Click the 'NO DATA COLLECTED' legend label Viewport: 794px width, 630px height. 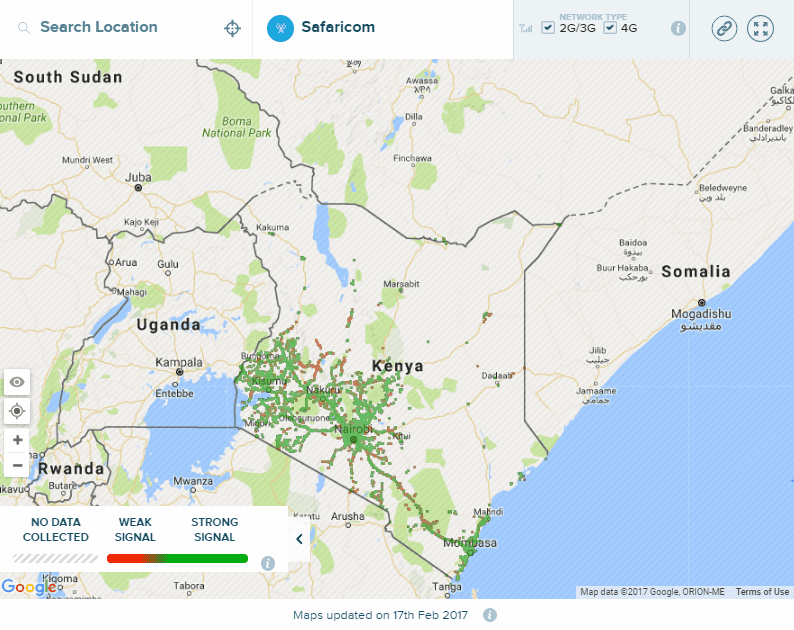pos(56,530)
